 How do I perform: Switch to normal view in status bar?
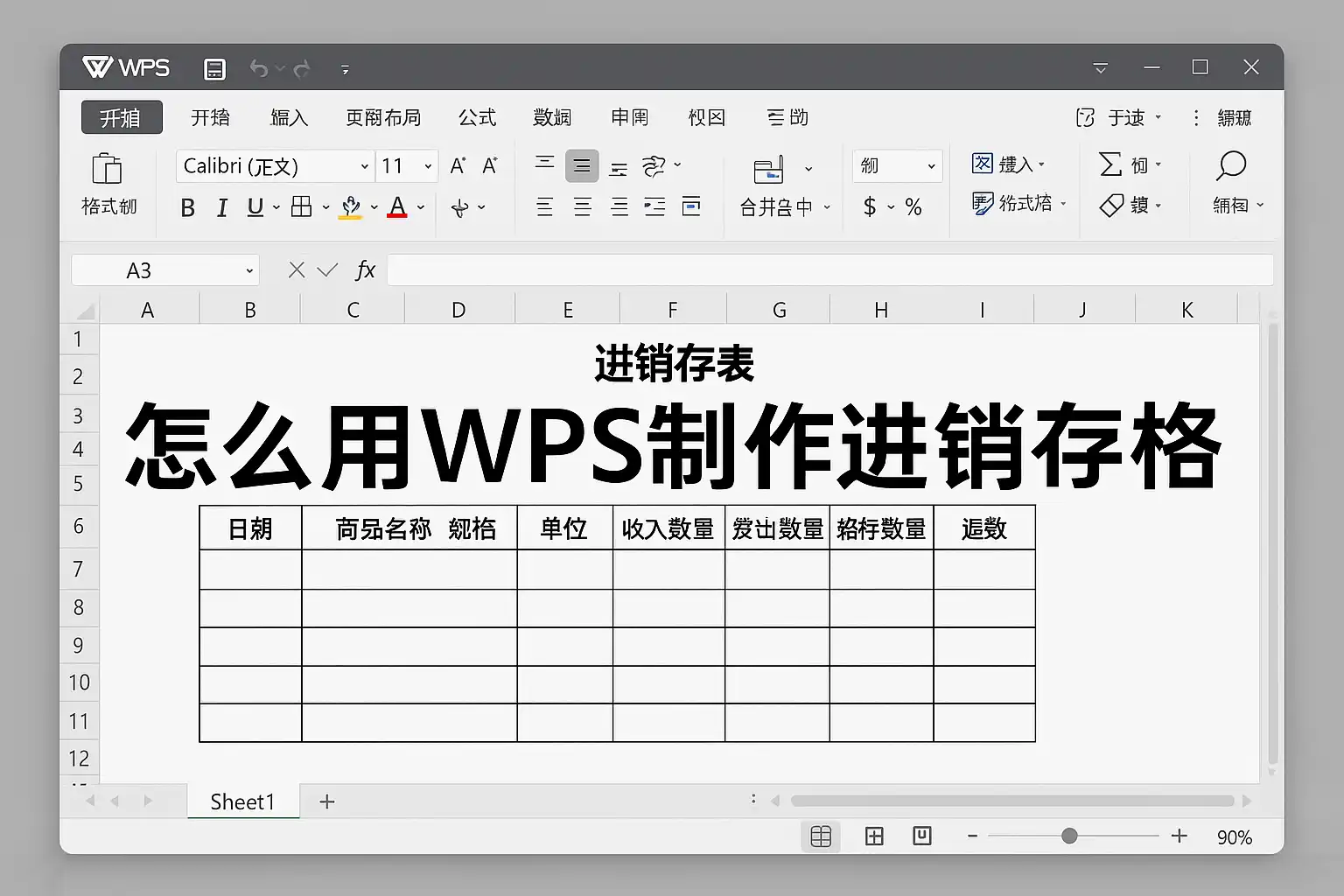click(x=821, y=836)
